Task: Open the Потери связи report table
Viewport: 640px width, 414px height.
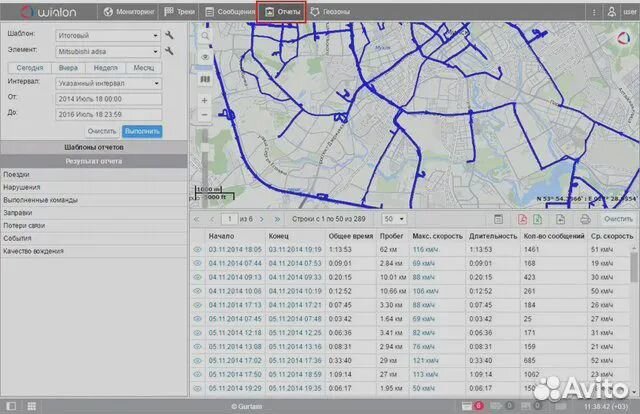Action: 94,225
